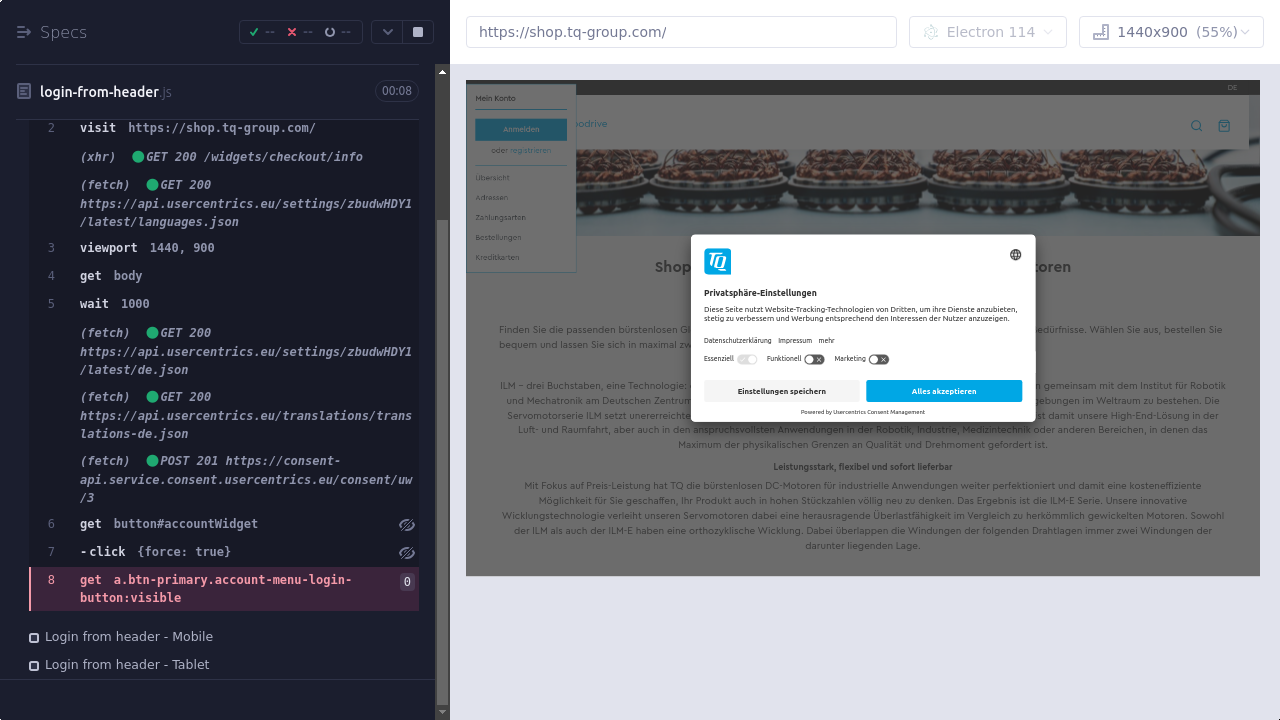Select the Bestellungen account menu item
The width and height of the screenshot is (1280, 720).
tap(498, 238)
